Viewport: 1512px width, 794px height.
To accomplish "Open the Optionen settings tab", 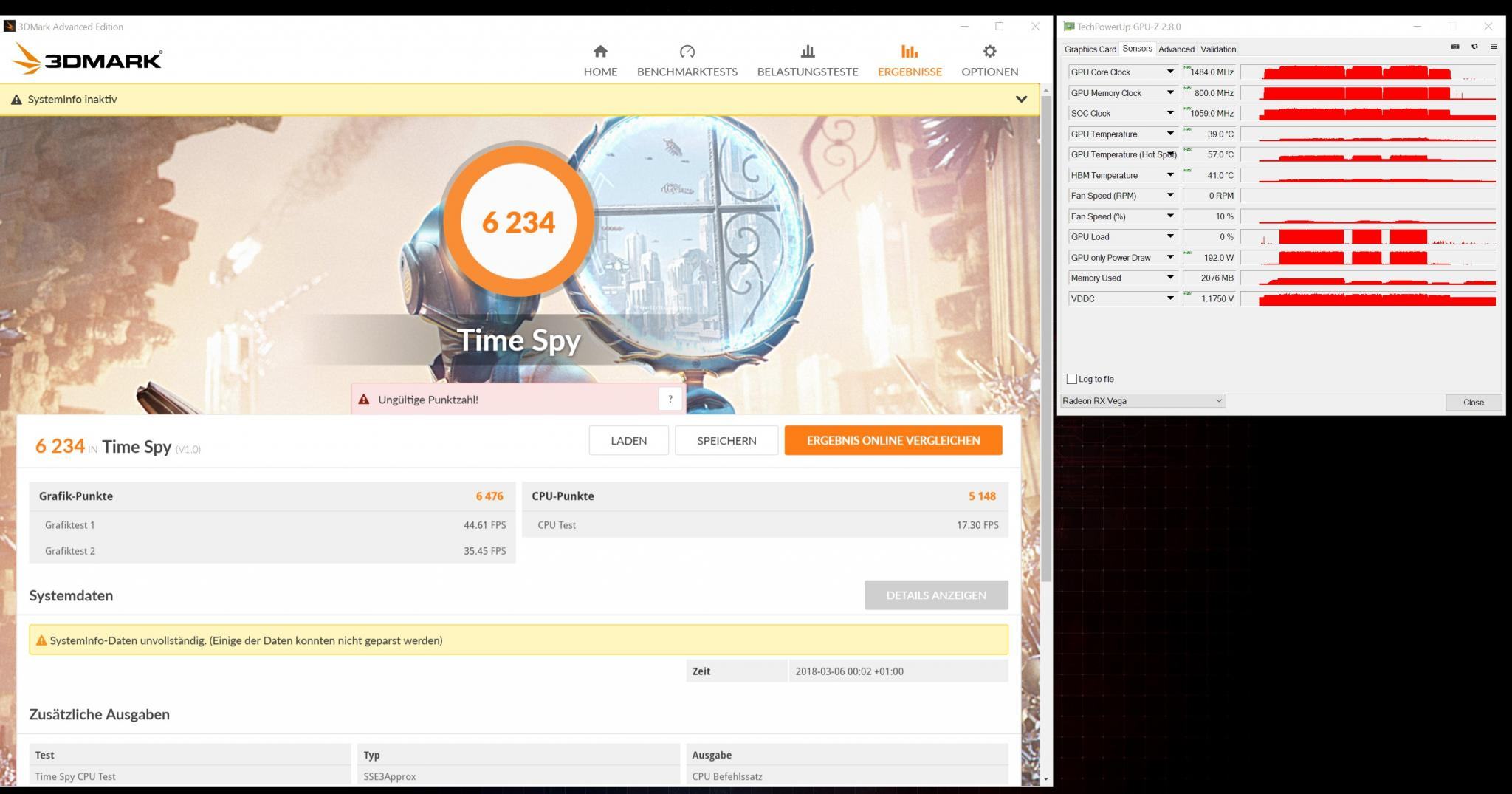I will [x=989, y=61].
